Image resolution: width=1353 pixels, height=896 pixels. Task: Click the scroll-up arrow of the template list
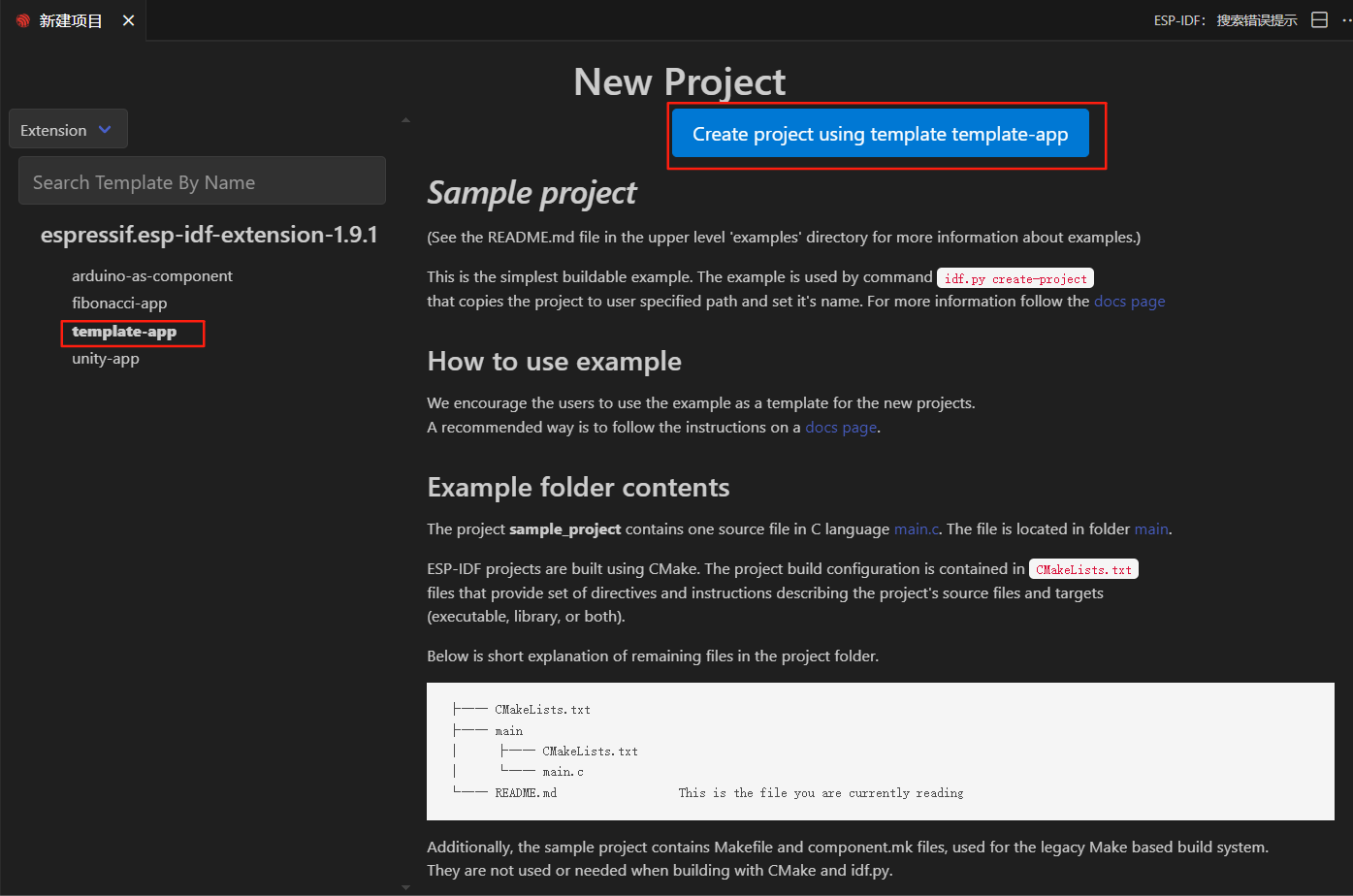click(405, 120)
